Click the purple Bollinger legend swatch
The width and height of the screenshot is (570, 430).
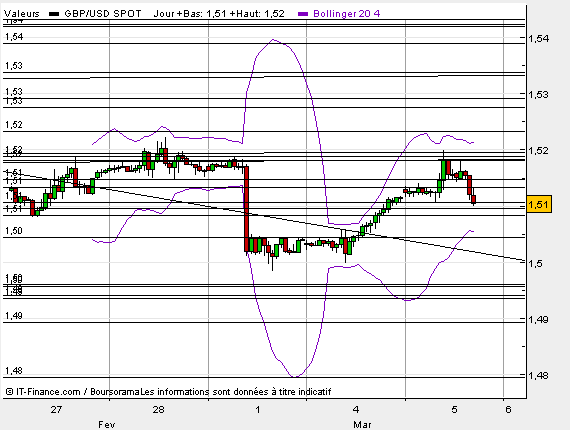(303, 14)
